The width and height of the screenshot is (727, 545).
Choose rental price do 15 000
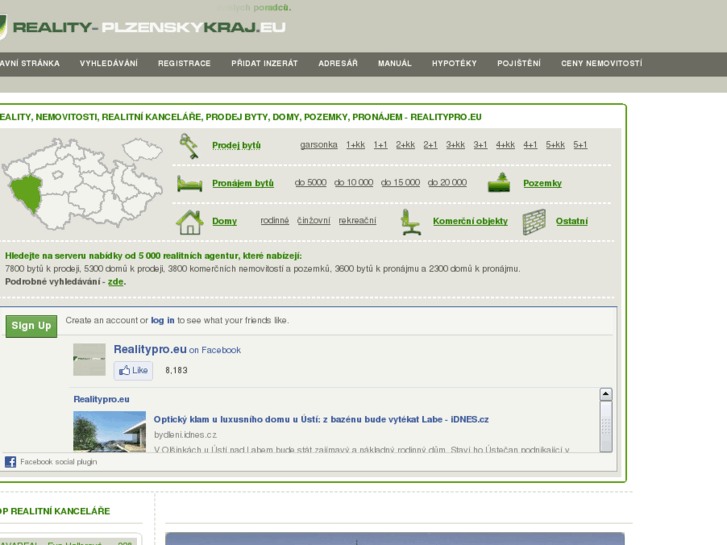pos(400,183)
